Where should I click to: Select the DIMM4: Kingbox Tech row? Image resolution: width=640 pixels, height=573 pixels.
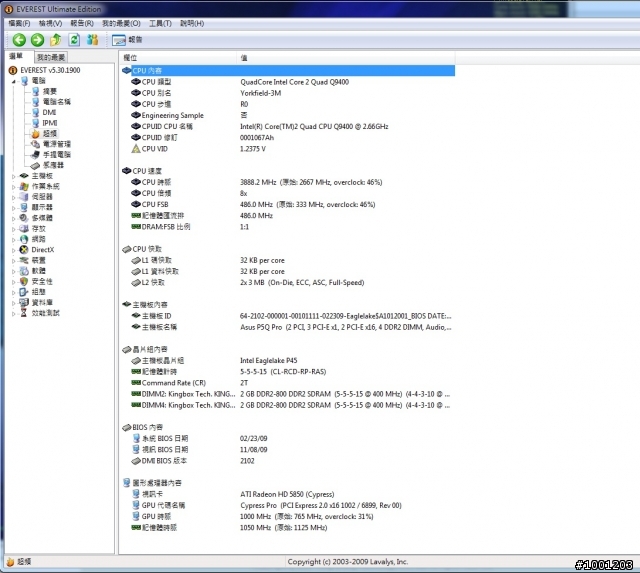coord(288,405)
